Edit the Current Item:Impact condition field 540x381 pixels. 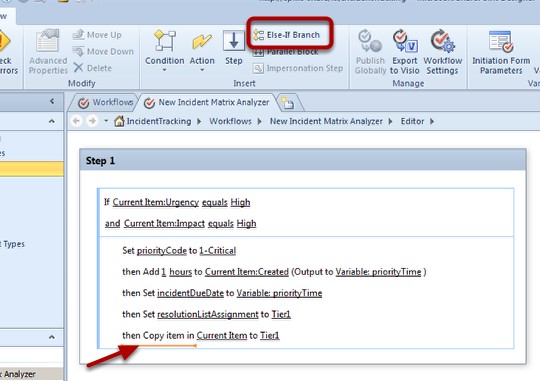[x=164, y=224]
